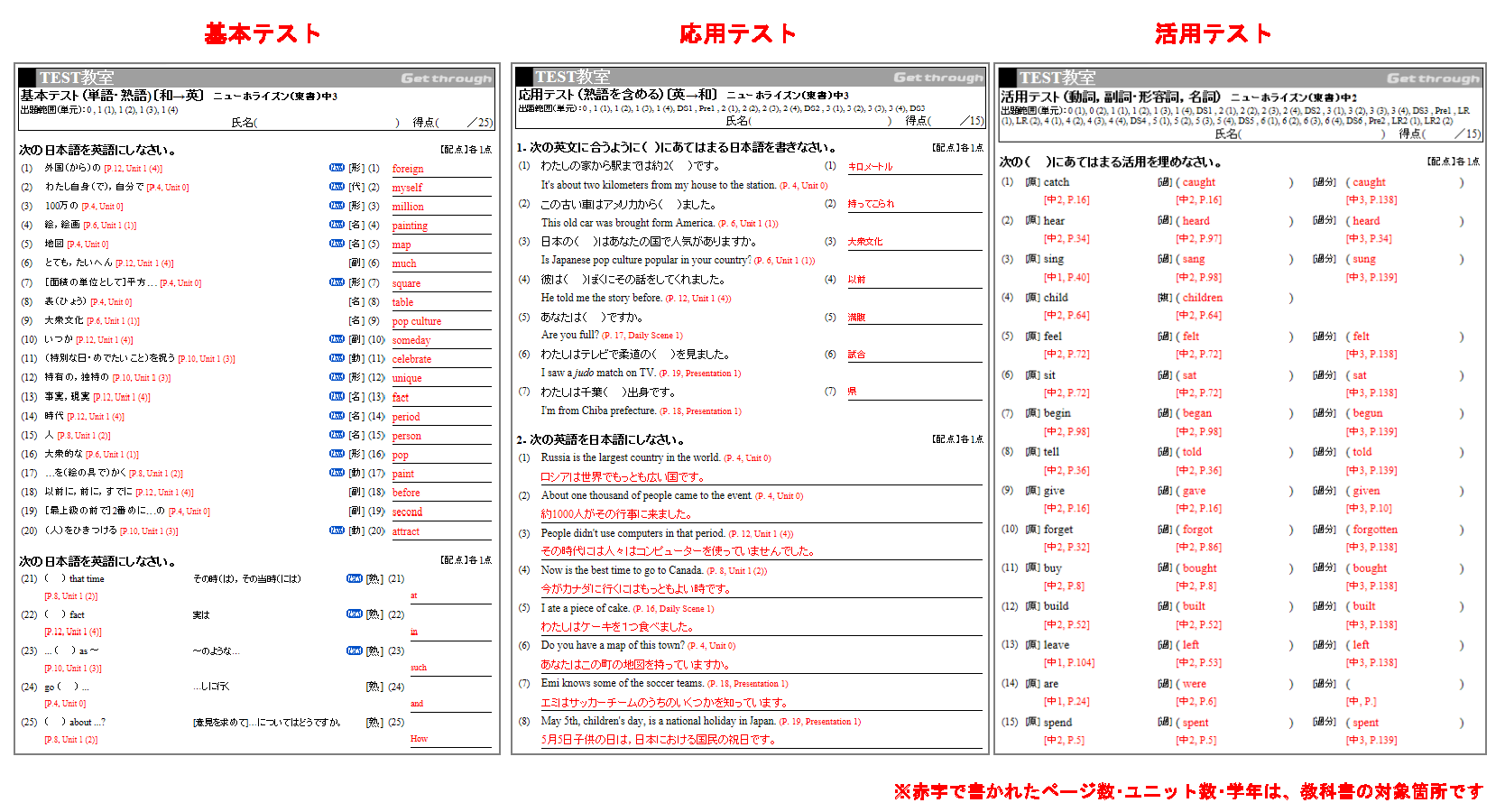Image resolution: width=1505 pixels, height=812 pixels.
Task: Click the New badge beside the celebrate answer
Action: (337, 358)
